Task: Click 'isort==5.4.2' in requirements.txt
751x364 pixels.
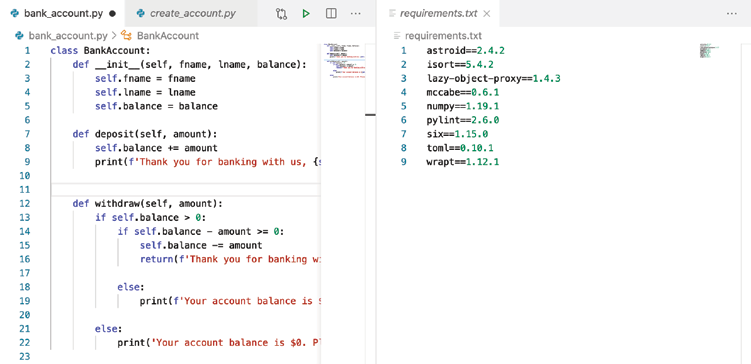Action: point(460,65)
